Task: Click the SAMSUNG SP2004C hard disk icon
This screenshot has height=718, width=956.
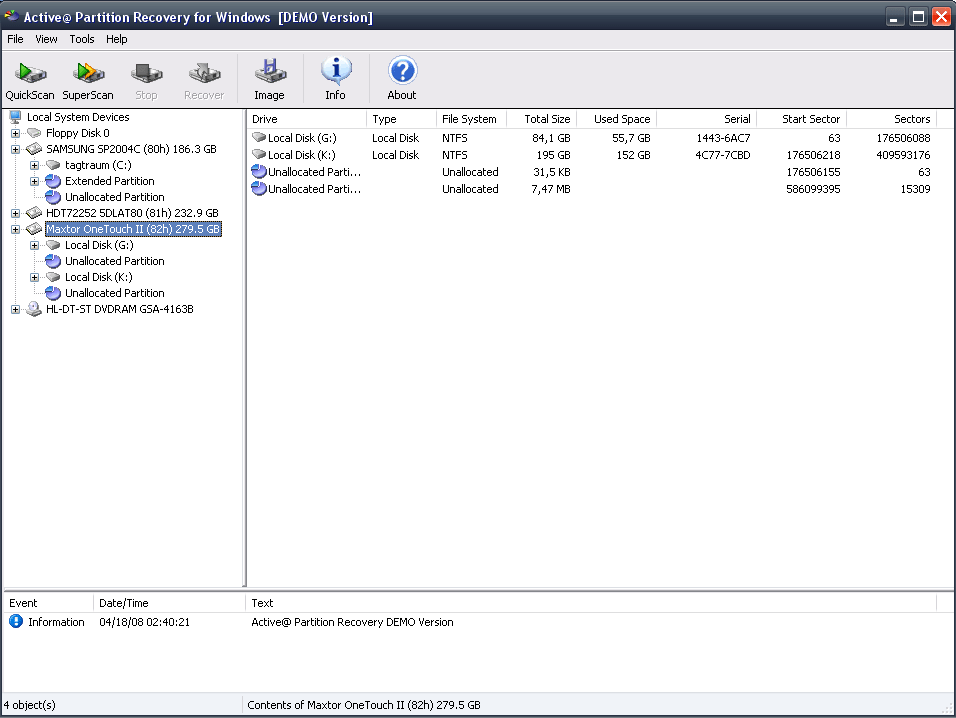Action: 34,149
